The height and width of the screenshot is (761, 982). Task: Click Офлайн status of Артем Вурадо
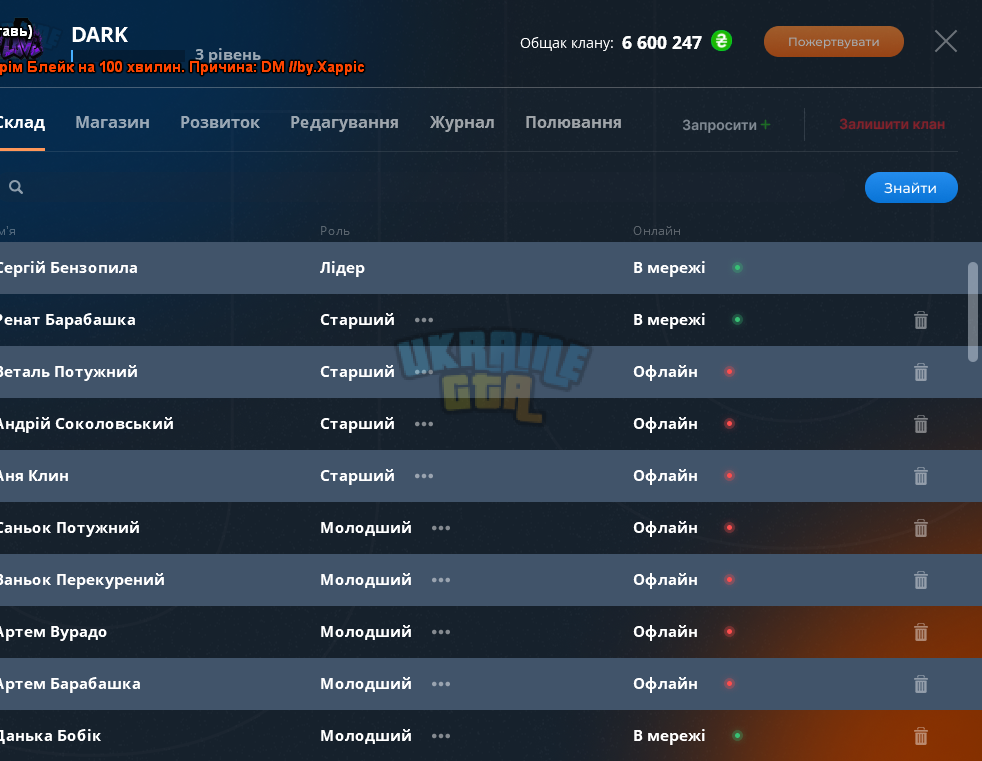pyautogui.click(x=665, y=631)
